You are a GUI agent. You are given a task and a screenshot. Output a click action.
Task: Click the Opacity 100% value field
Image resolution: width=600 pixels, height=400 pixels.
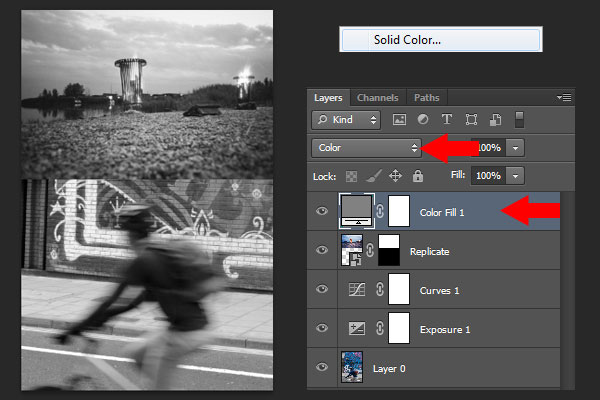pos(488,148)
